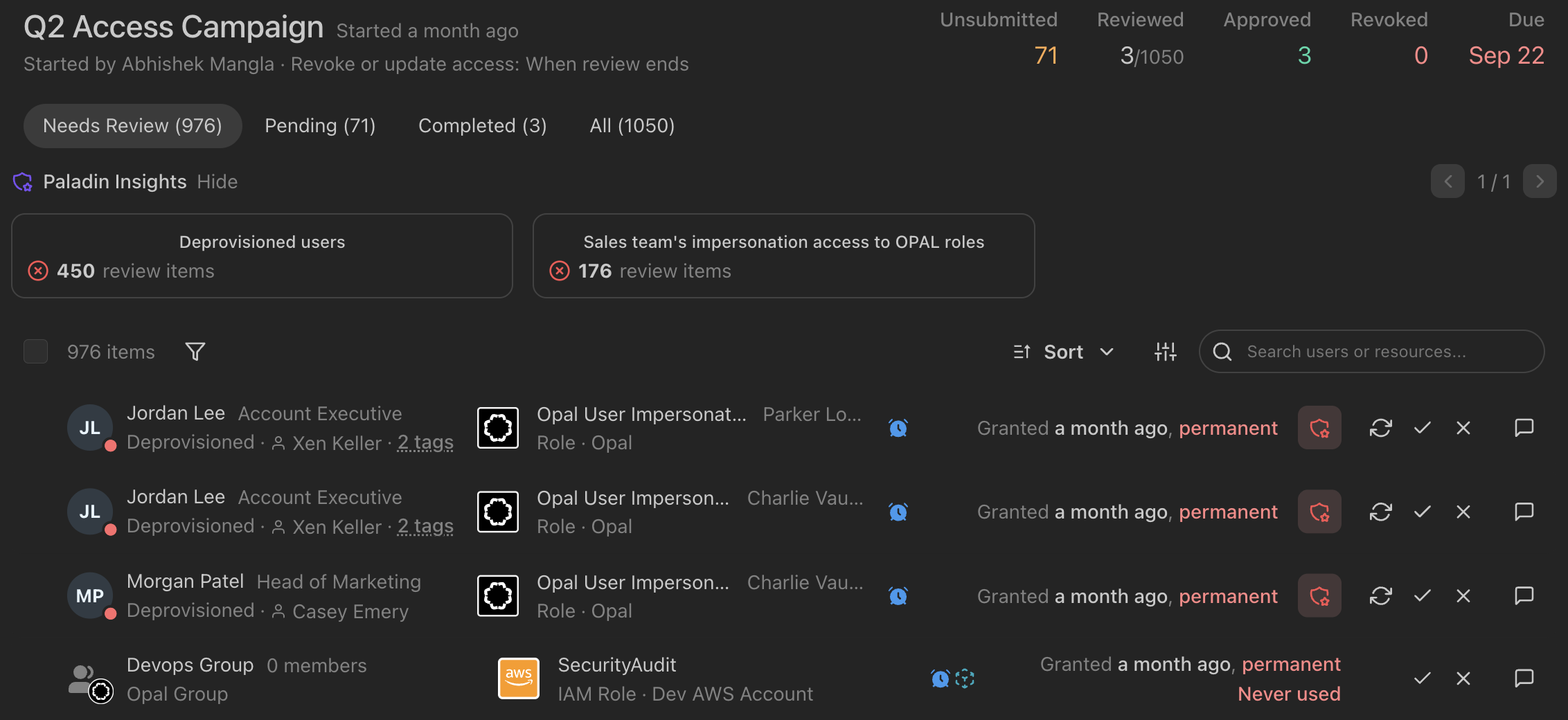Click update access icon on Jordan Lee Charlie Vau row
This screenshot has height=720, width=1568.
1380,512
